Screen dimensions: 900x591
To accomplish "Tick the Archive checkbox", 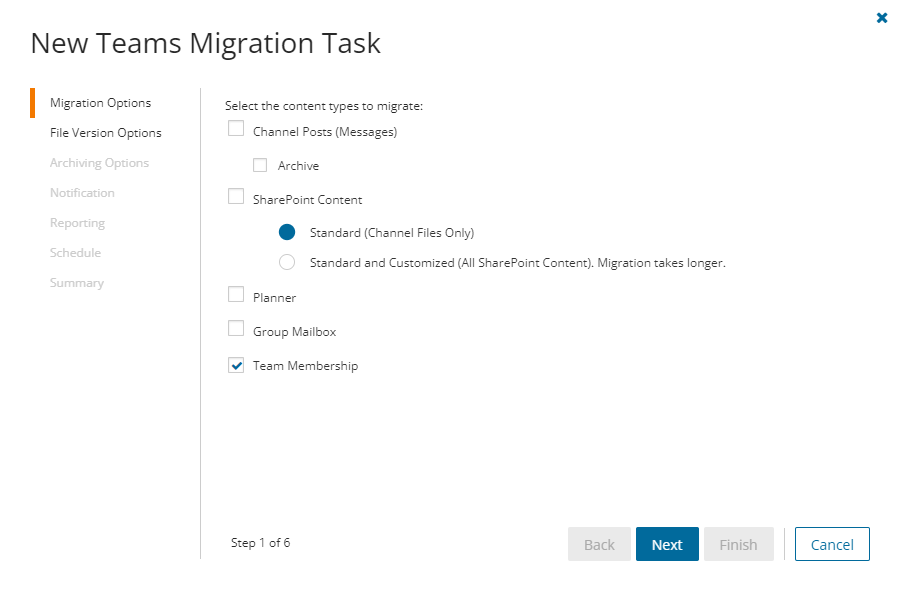I will pos(260,165).
